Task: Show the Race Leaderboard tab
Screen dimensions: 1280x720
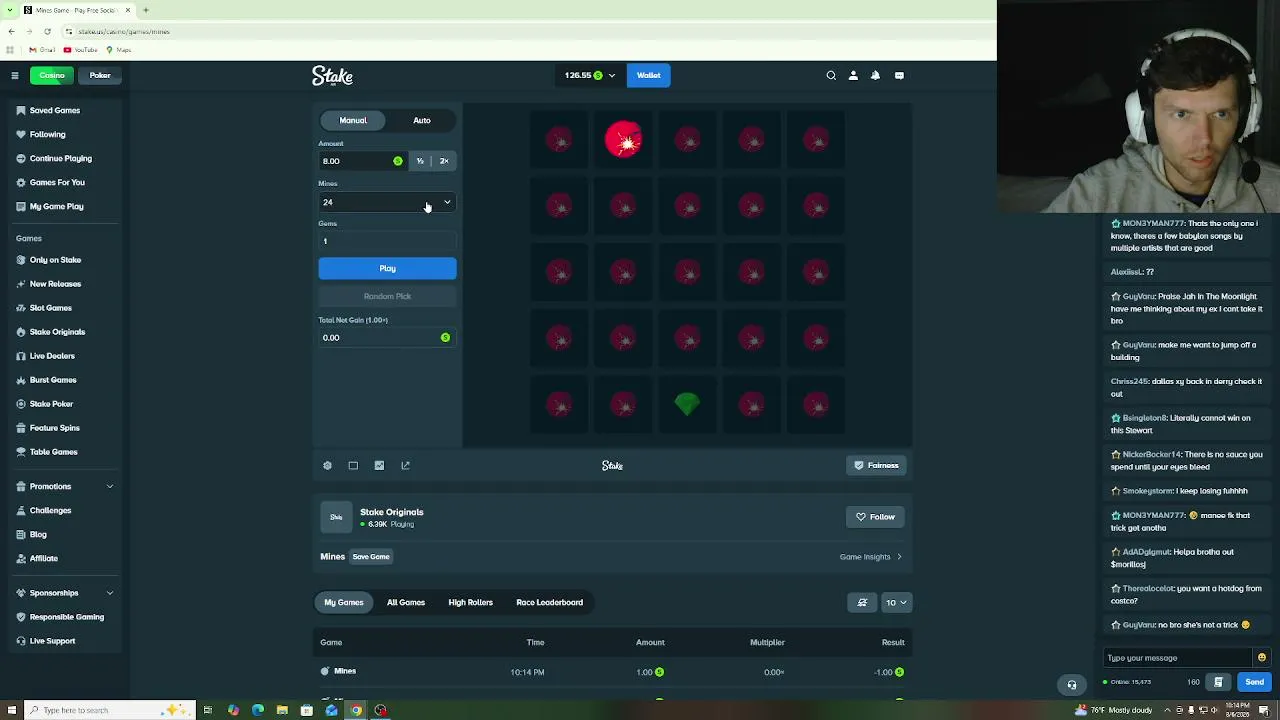Action: 549,602
